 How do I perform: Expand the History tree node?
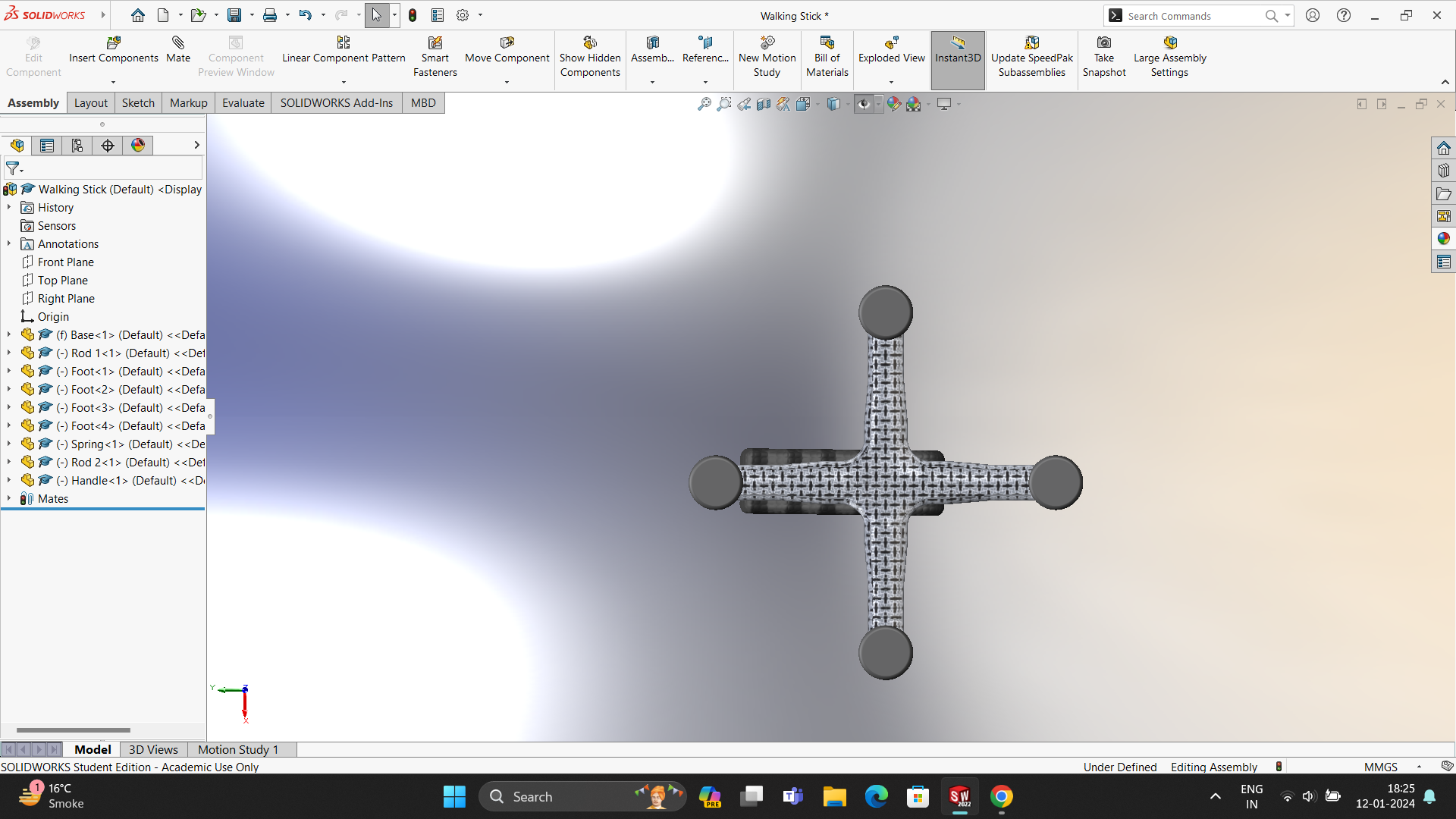click(x=9, y=207)
